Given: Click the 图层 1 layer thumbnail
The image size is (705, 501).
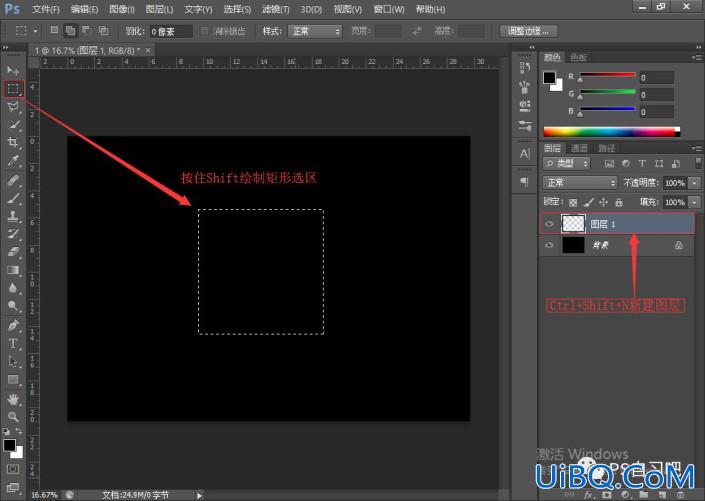Looking at the screenshot, I should coord(573,224).
